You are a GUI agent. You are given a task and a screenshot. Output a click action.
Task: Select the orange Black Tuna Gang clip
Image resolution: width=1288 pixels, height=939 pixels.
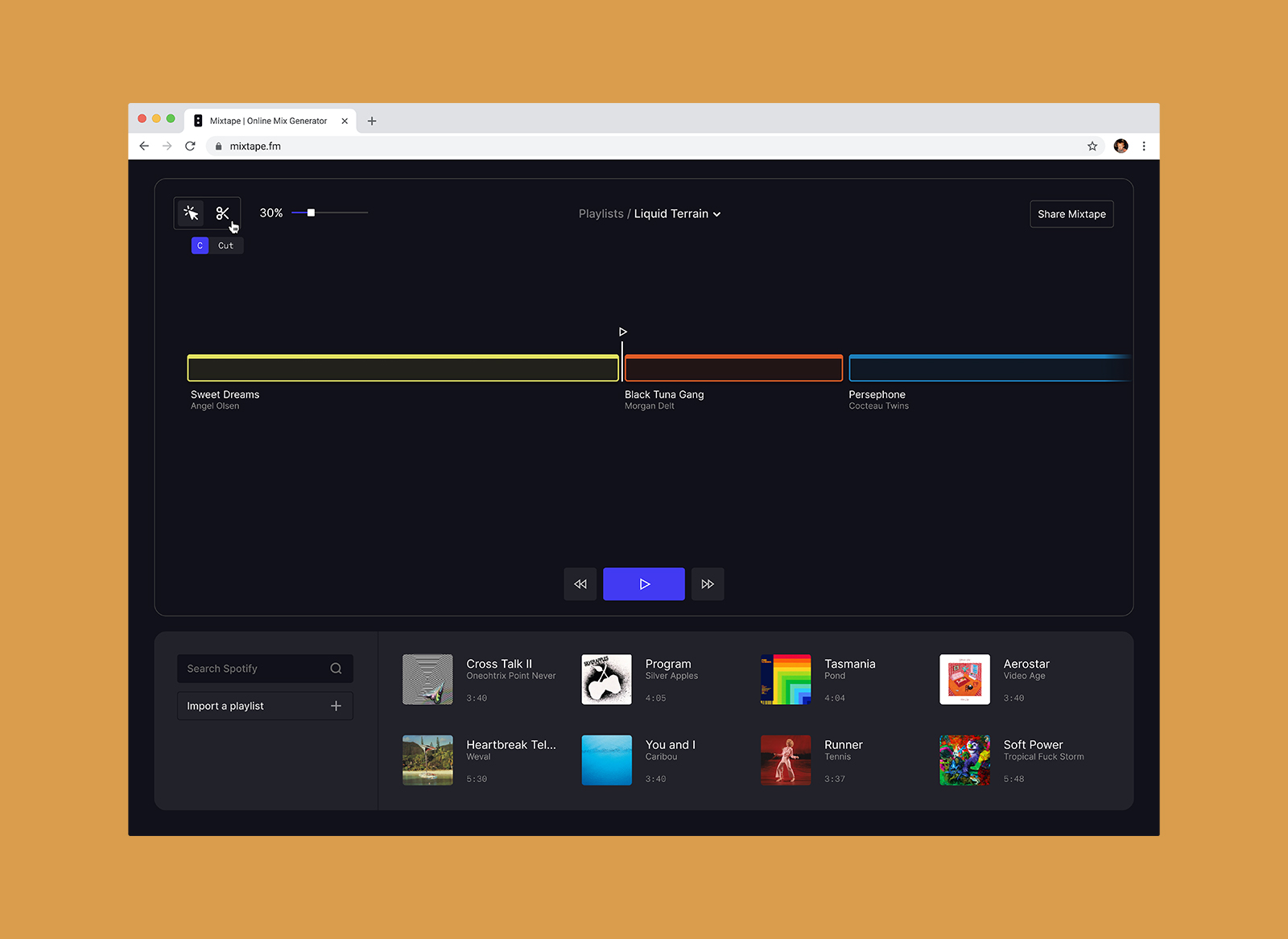point(733,368)
